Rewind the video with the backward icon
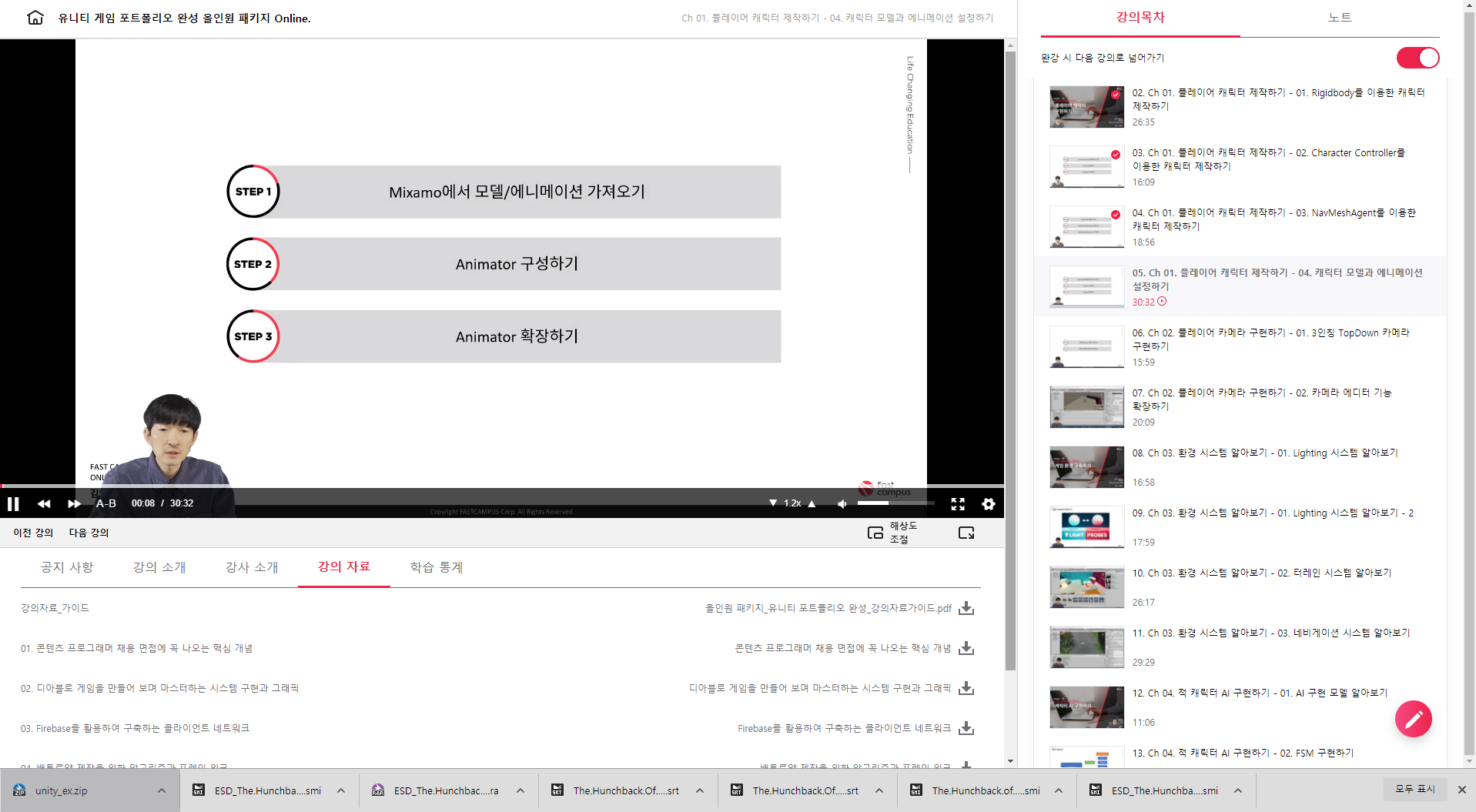This screenshot has width=1476, height=812. tap(44, 504)
